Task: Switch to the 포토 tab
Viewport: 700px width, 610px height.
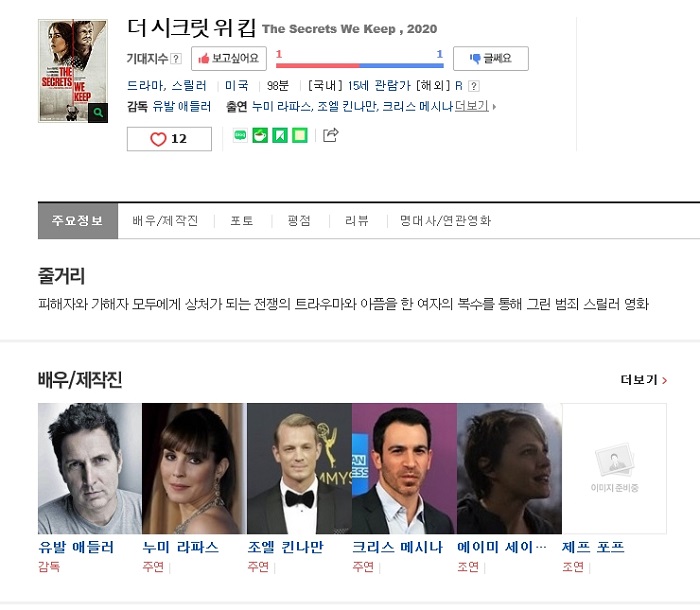Action: click(242, 221)
